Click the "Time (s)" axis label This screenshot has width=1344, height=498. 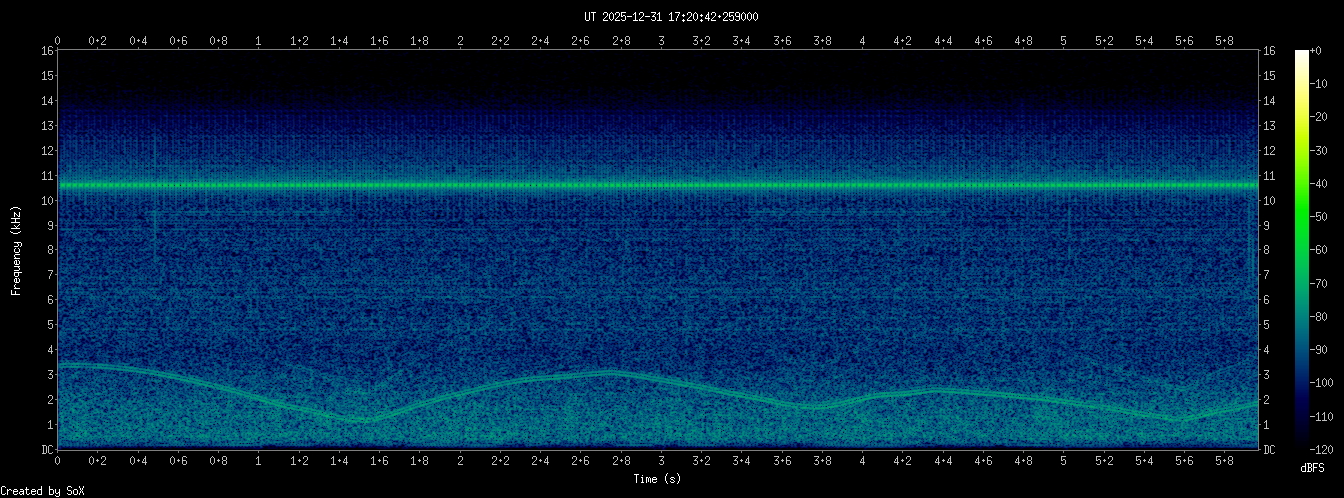pos(657,479)
